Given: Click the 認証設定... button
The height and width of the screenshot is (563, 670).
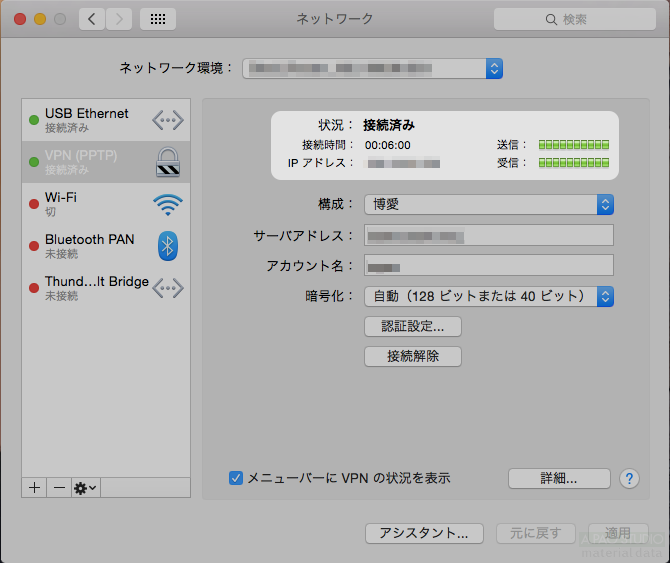Looking at the screenshot, I should click(413, 326).
